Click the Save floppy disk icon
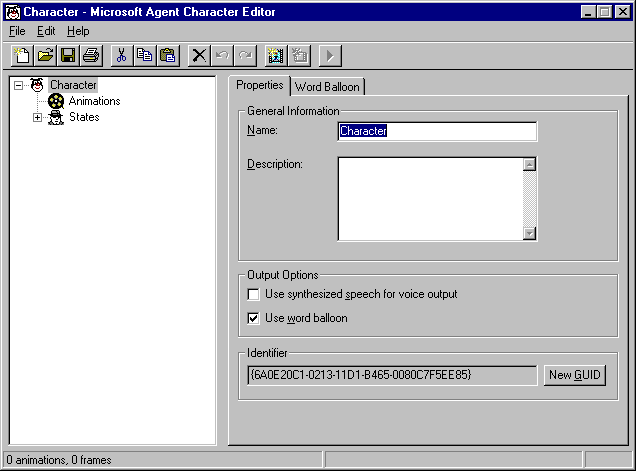Image resolution: width=636 pixels, height=471 pixels. click(x=68, y=55)
